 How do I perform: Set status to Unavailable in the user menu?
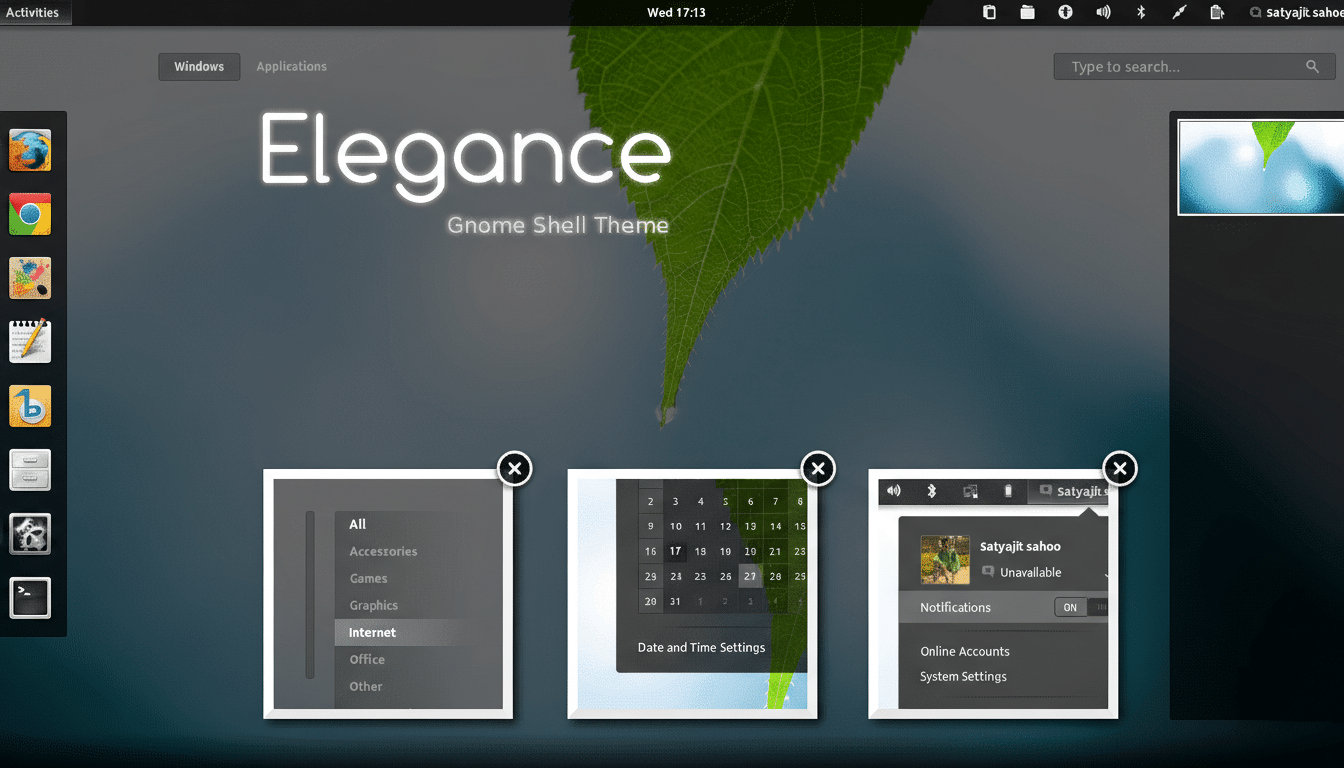pos(1030,573)
